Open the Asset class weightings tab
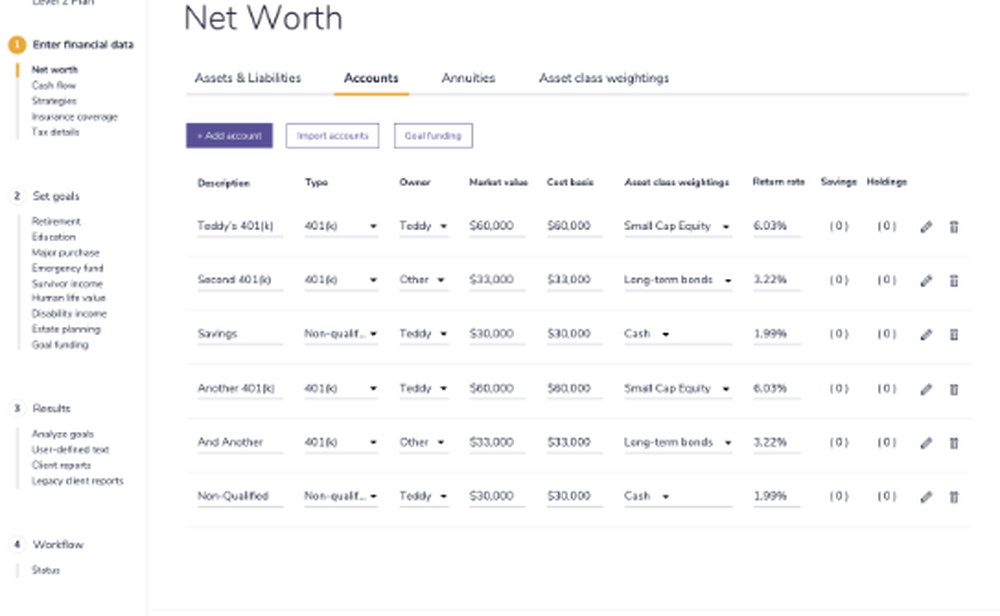Image resolution: width=1000 pixels, height=616 pixels. pyautogui.click(x=604, y=78)
